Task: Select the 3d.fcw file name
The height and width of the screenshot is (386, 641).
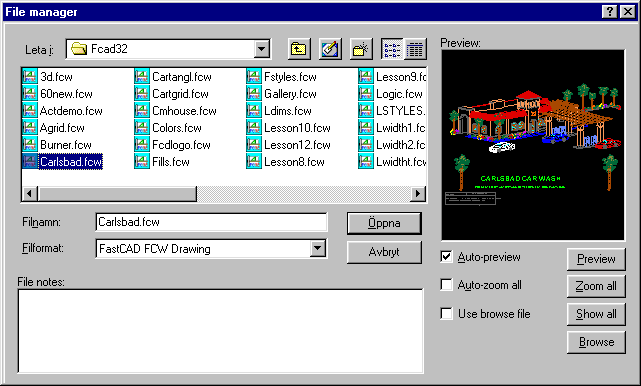Action: [x=56, y=77]
